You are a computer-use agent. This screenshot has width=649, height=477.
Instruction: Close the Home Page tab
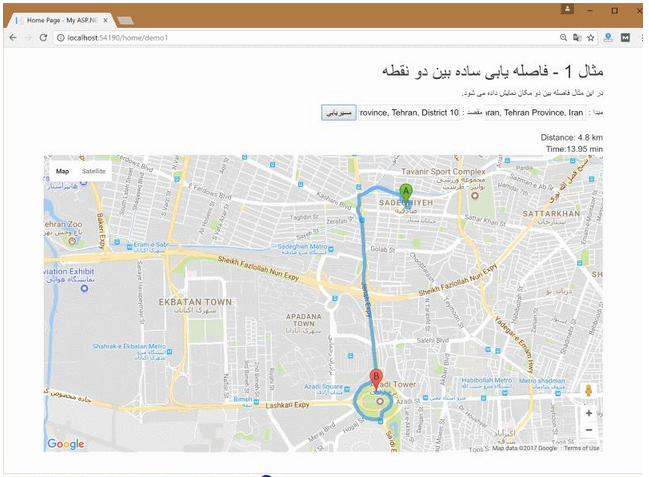click(x=106, y=20)
